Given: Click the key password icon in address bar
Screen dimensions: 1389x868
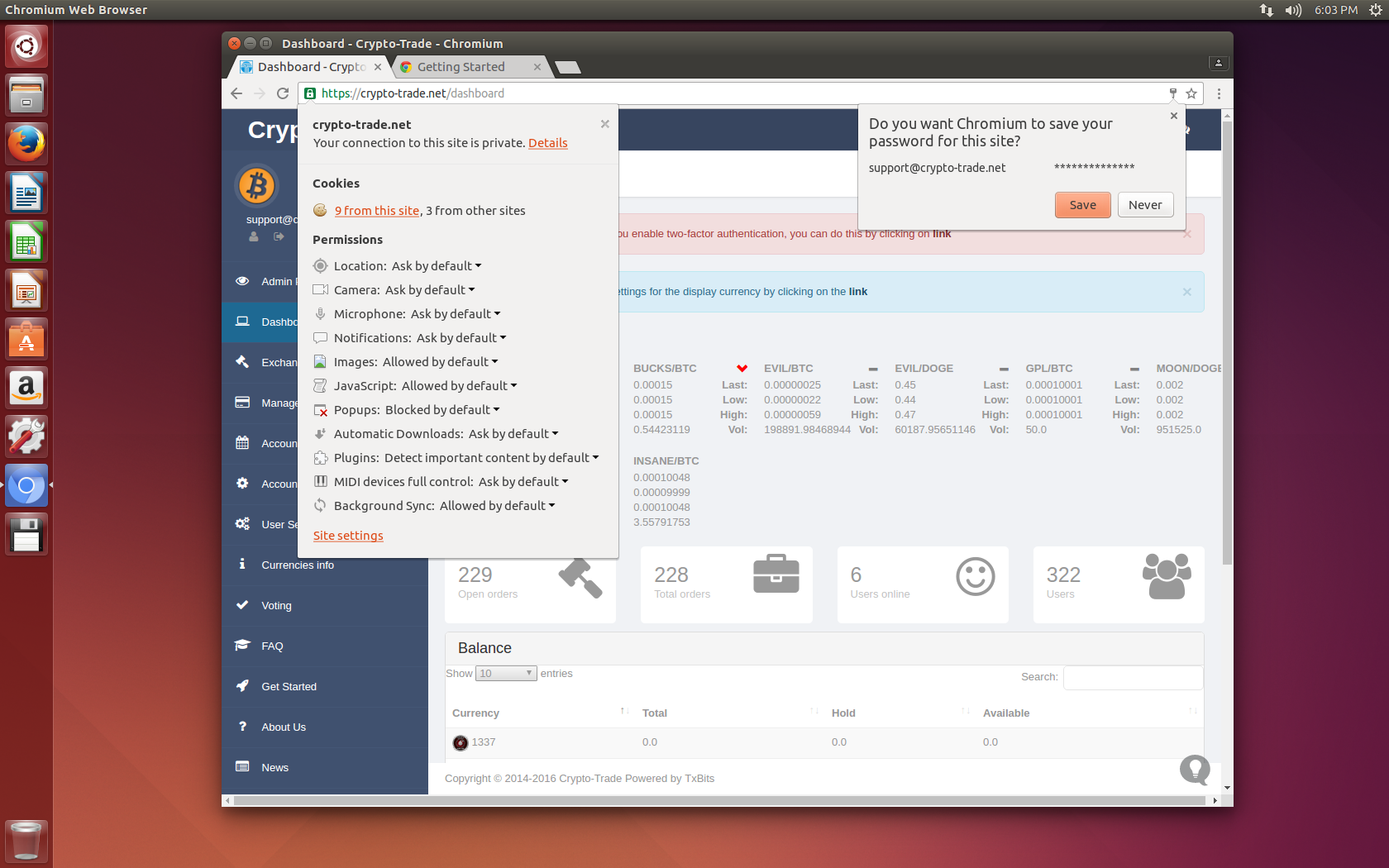Looking at the screenshot, I should (1172, 93).
